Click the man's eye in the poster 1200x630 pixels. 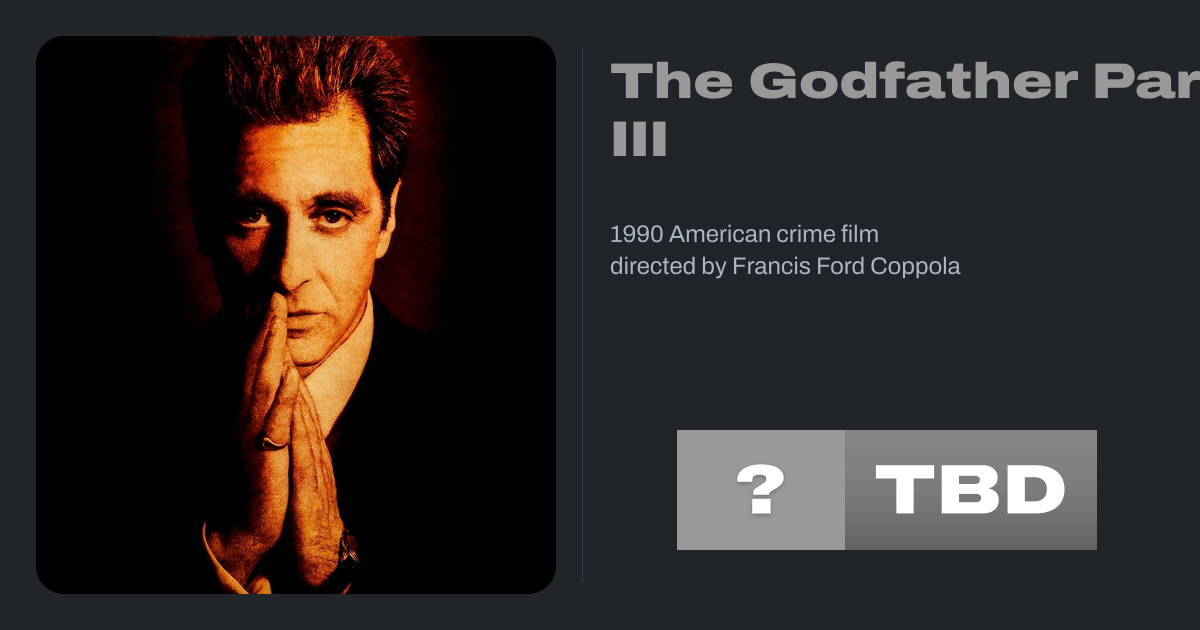click(x=254, y=216)
